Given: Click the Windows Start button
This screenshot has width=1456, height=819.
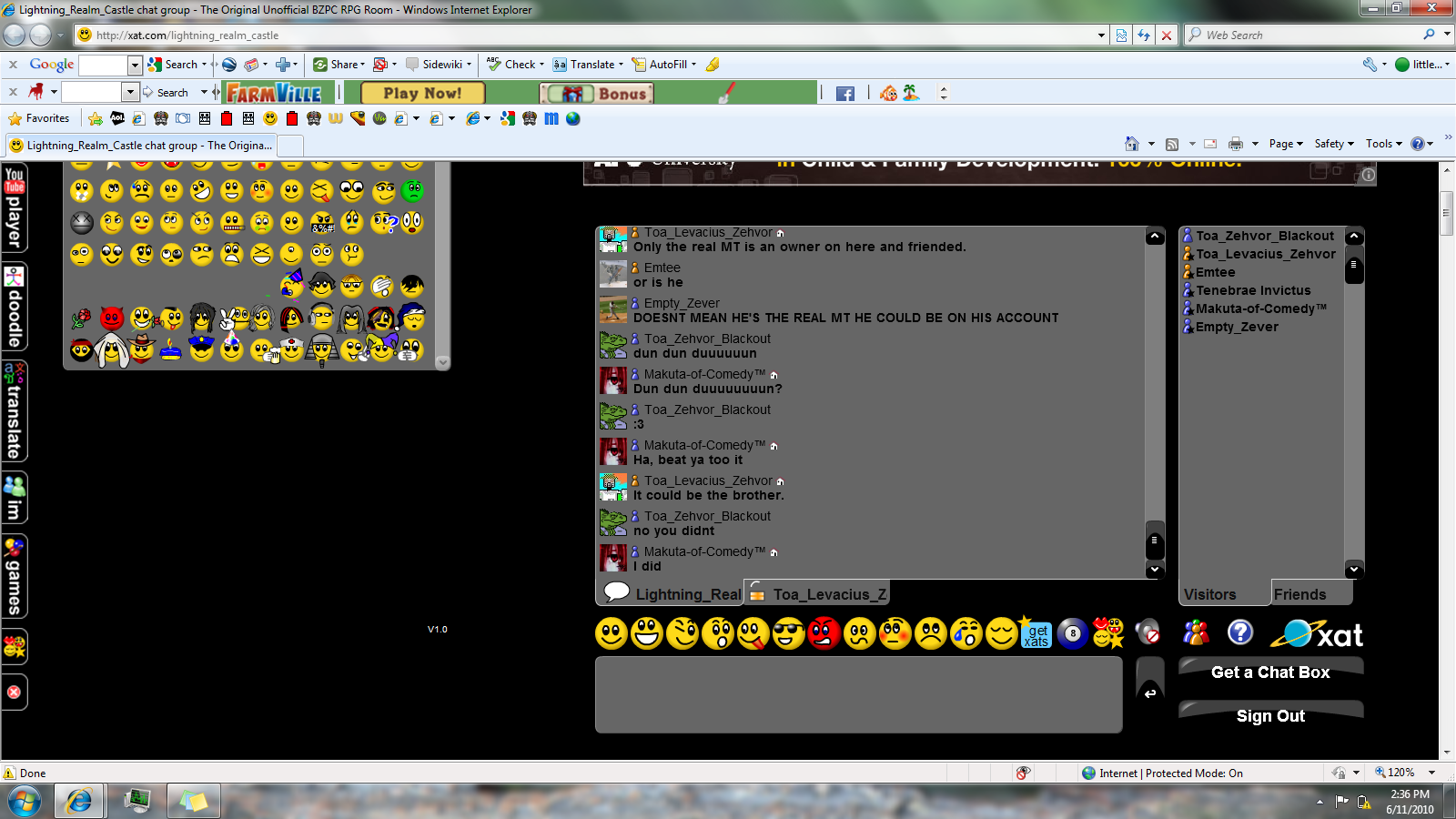Looking at the screenshot, I should pyautogui.click(x=25, y=802).
